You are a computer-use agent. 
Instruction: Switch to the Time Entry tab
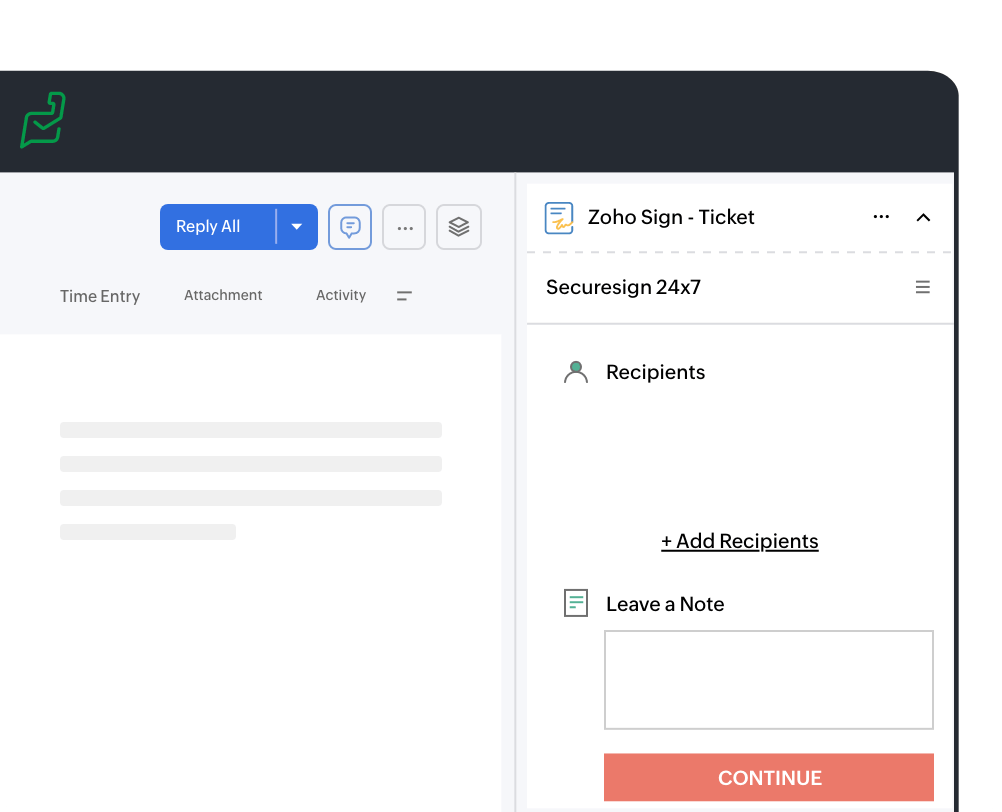[100, 296]
